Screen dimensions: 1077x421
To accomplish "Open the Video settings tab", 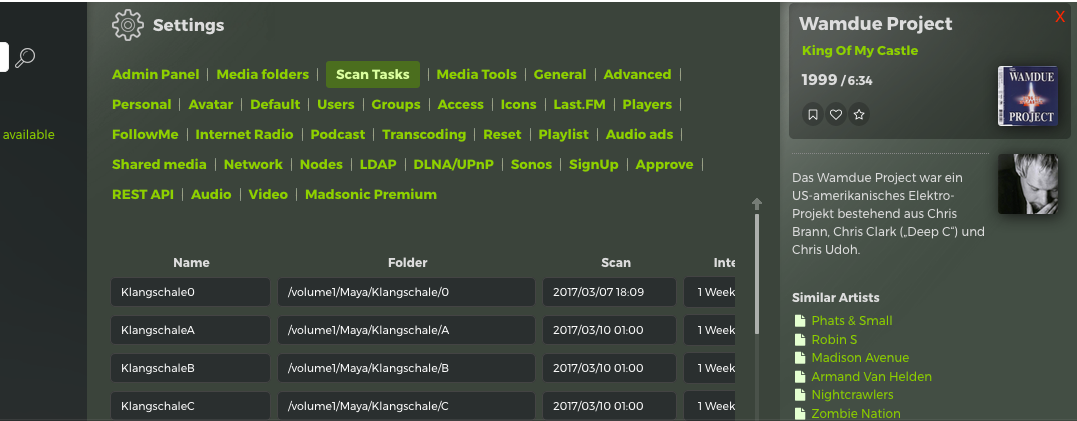I will tap(268, 194).
